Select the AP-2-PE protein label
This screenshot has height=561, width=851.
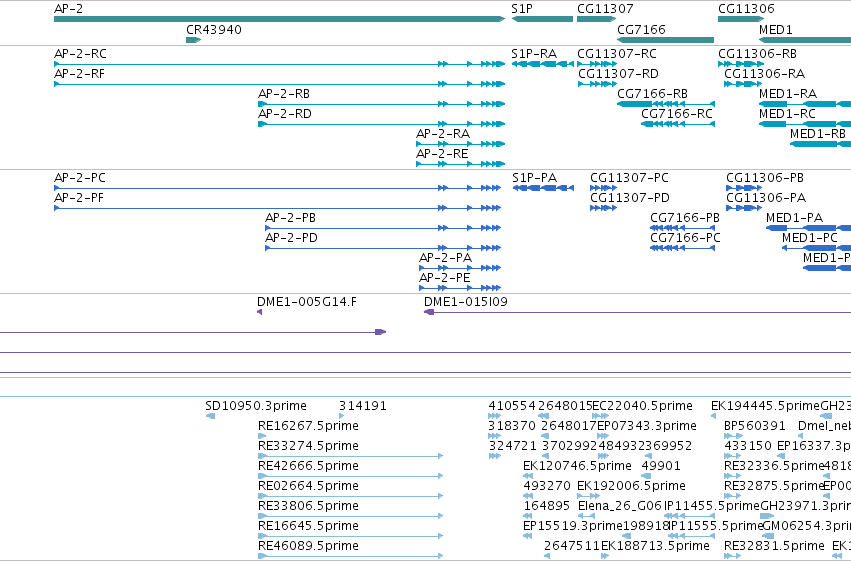444,278
